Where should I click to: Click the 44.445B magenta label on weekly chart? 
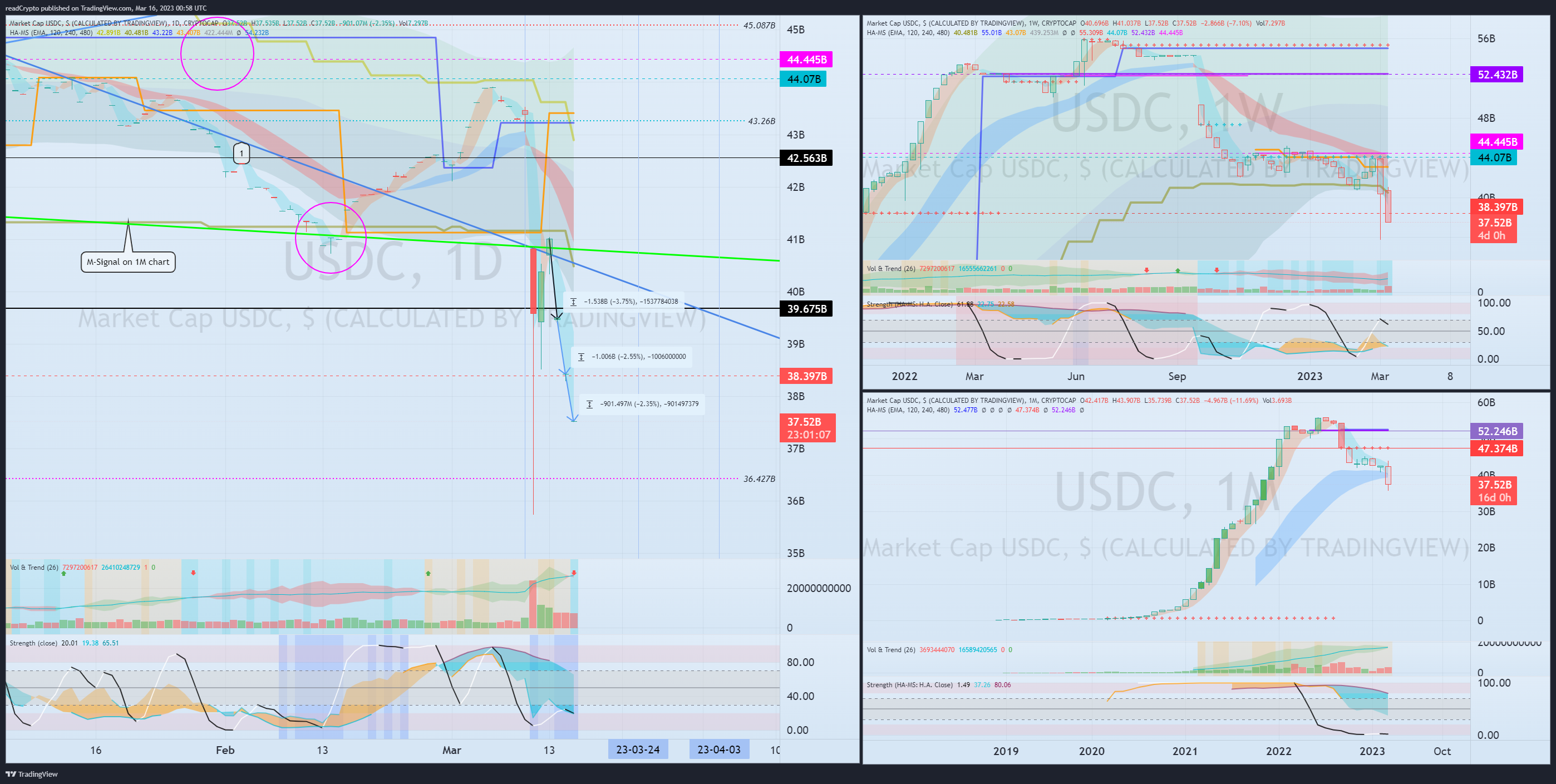tap(1497, 142)
